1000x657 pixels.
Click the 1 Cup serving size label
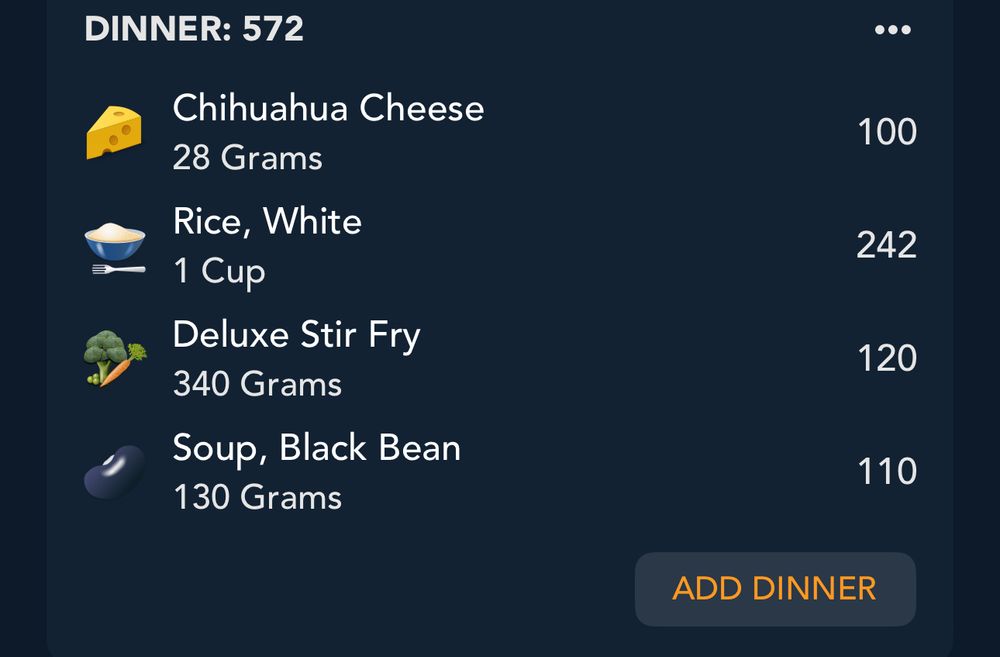coord(216,271)
